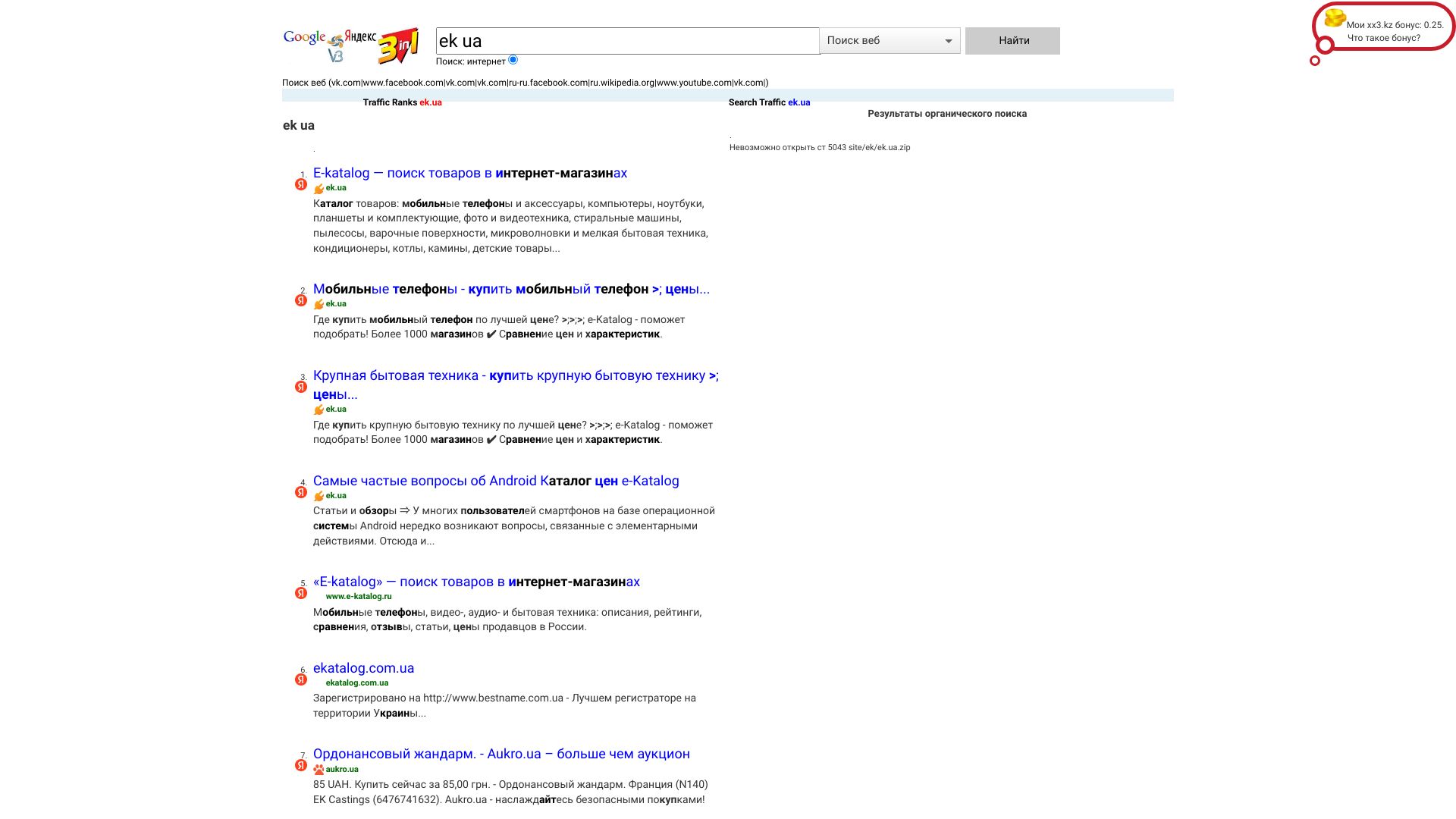Click the Yandex icon beside result 7

pos(301,765)
